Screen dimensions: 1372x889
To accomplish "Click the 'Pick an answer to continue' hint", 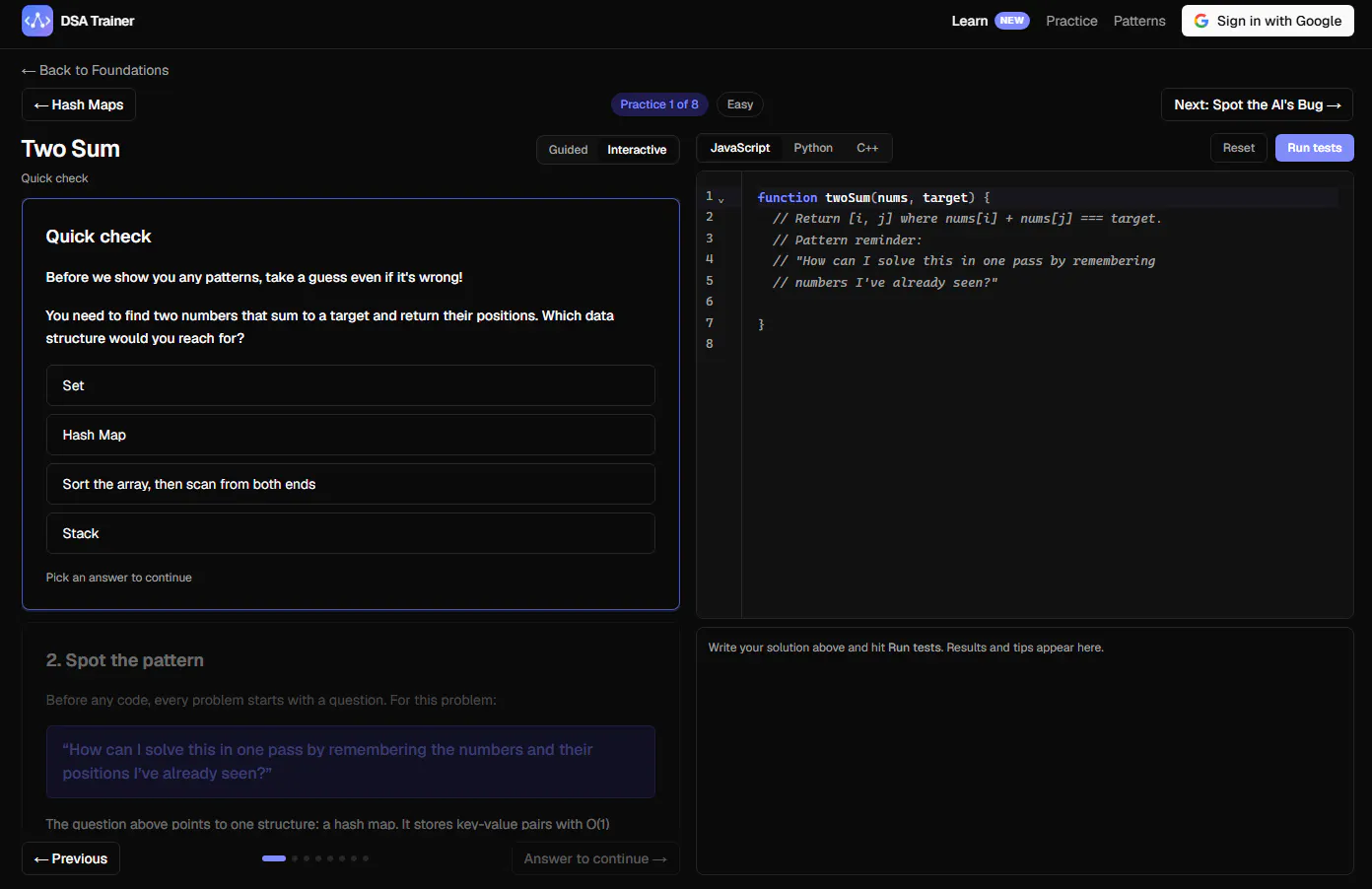I will (x=119, y=578).
